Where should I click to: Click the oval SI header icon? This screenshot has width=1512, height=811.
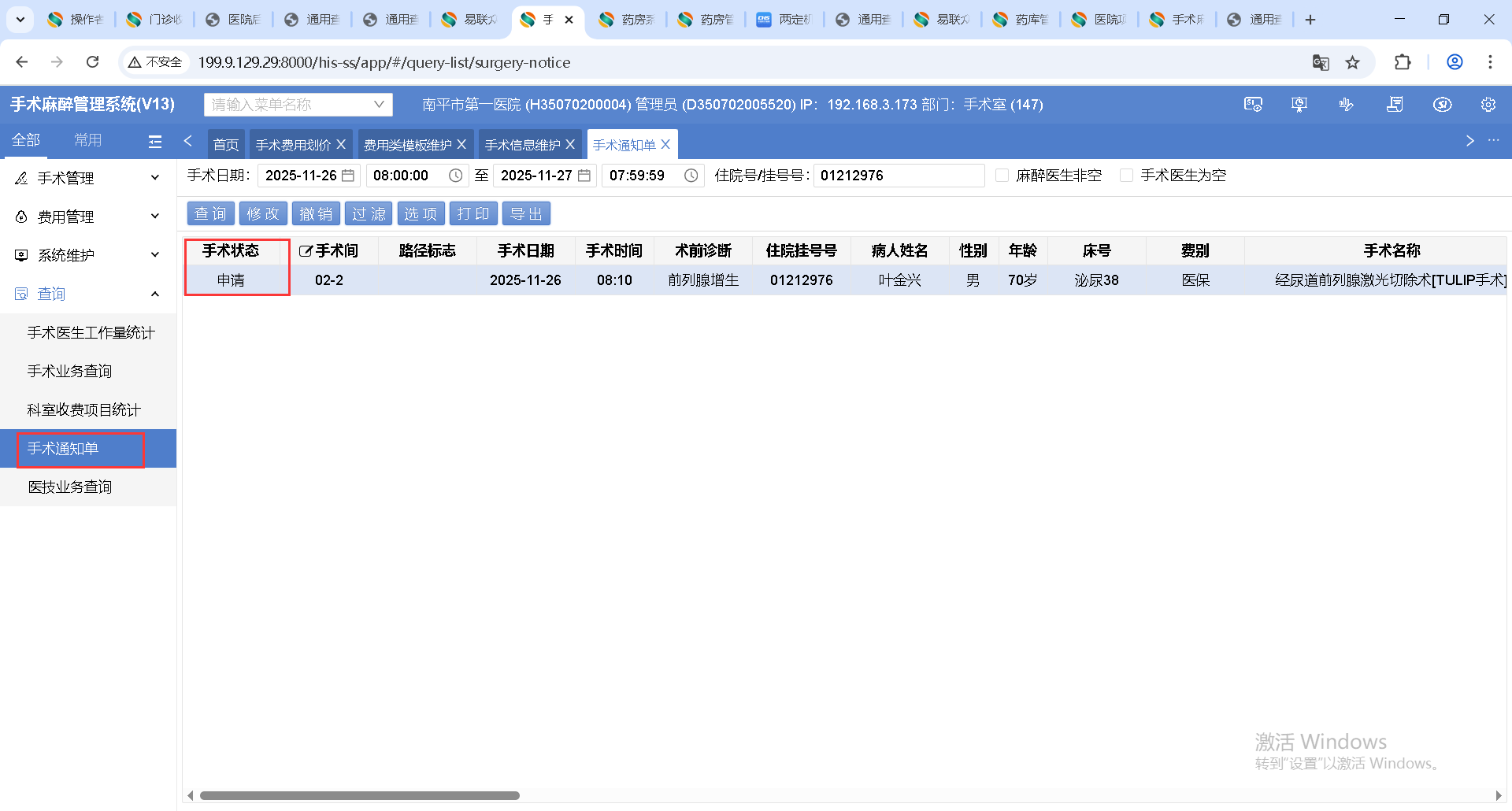1442,105
